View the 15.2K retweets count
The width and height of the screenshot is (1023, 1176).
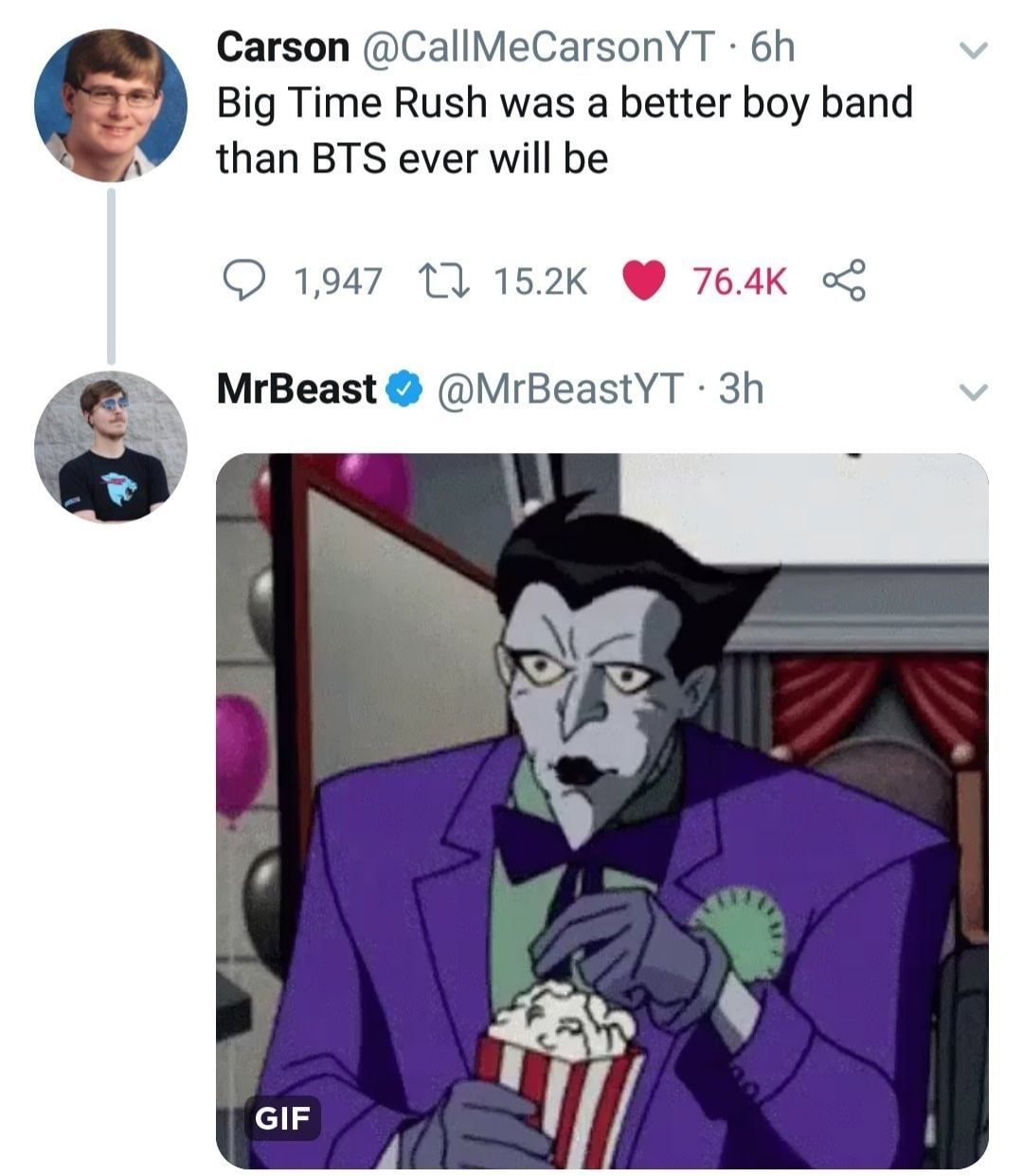(541, 281)
